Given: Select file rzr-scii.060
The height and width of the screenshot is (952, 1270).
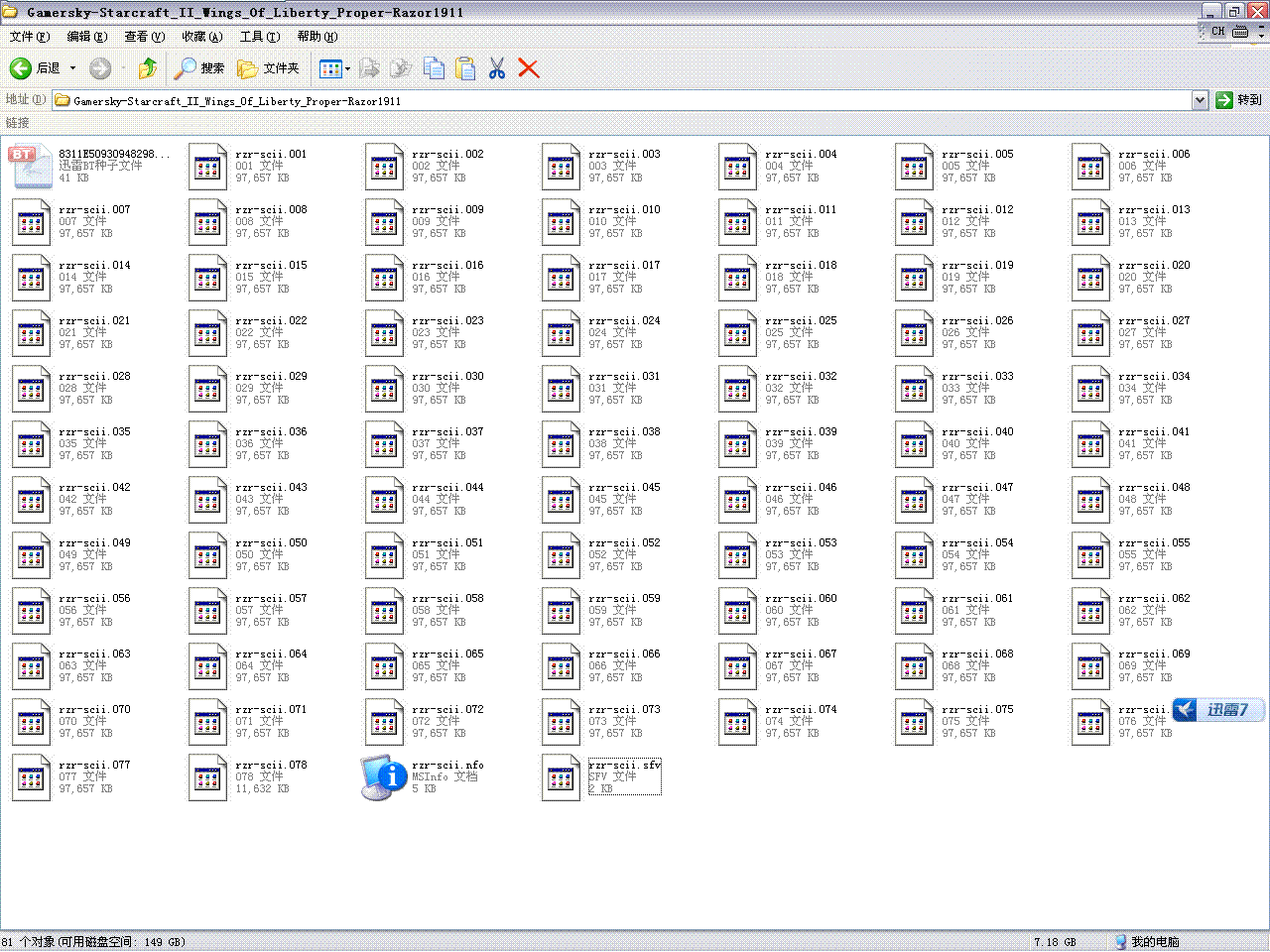Looking at the screenshot, I should pos(778,611).
